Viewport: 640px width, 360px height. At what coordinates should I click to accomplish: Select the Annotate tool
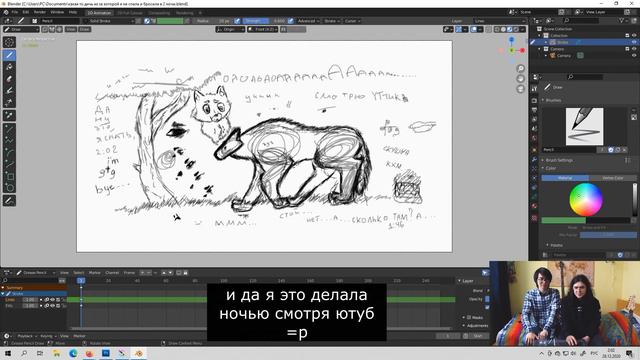[9, 201]
